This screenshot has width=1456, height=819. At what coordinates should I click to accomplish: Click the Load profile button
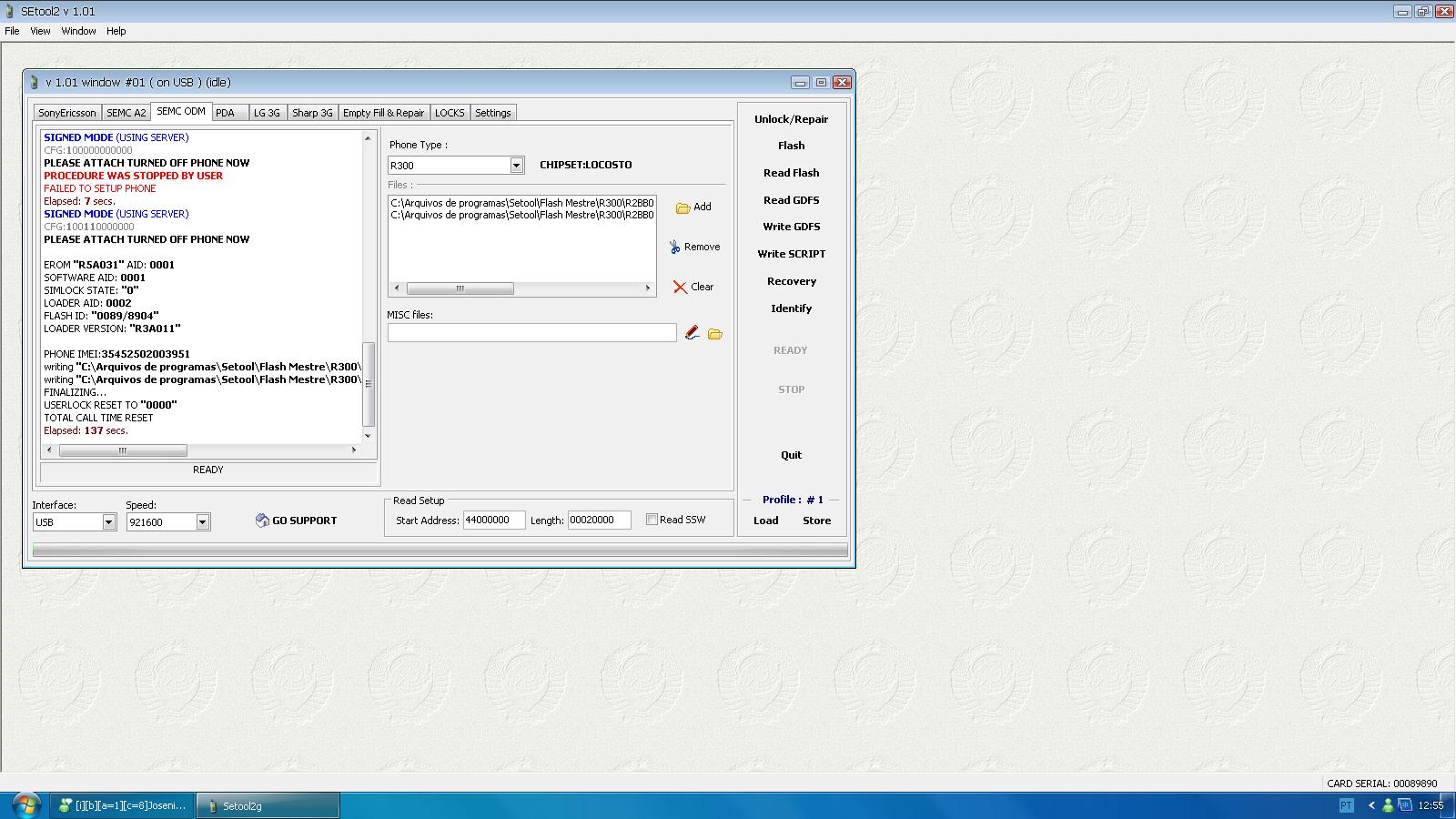click(x=766, y=521)
